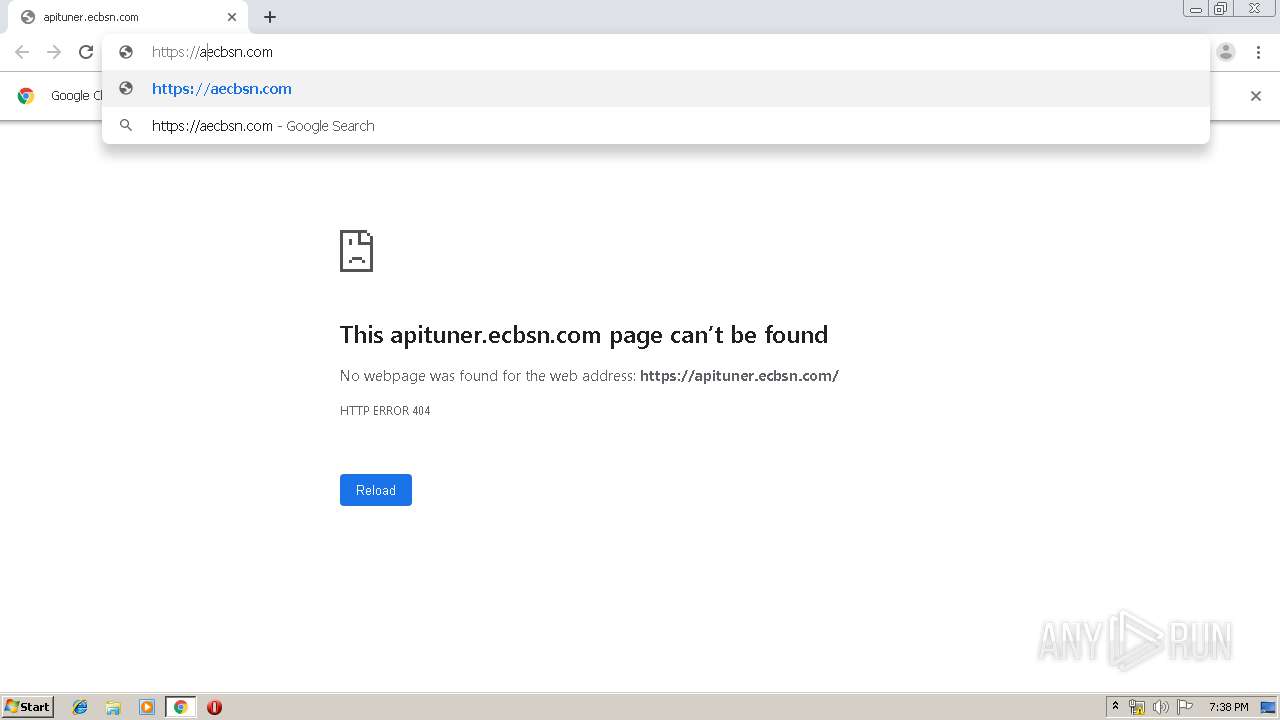
Task: Go back with the back arrow
Action: click(x=22, y=52)
